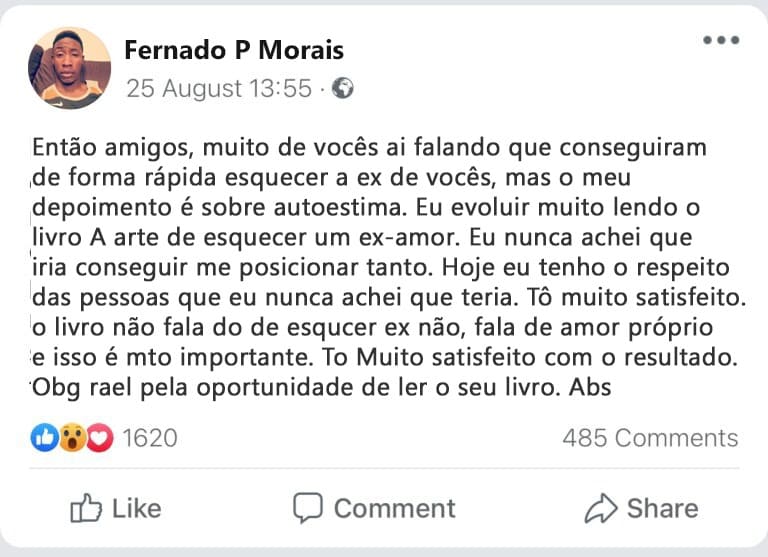
Task: Click the Like text label
Action: 136,508
